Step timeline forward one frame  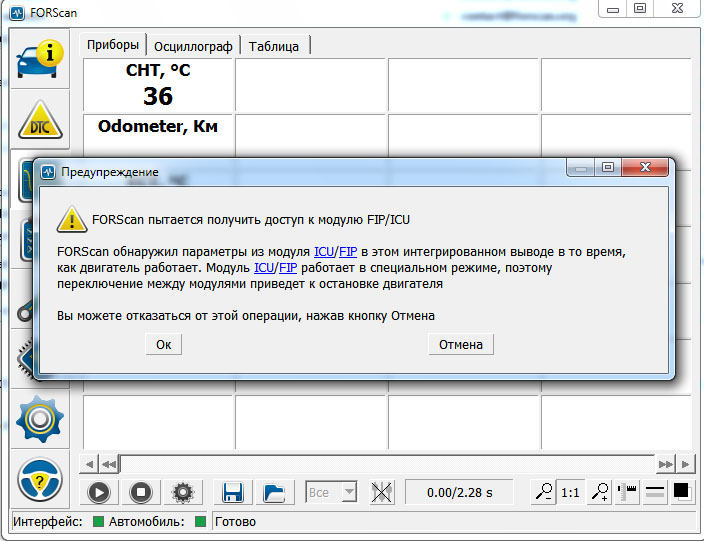[686, 464]
